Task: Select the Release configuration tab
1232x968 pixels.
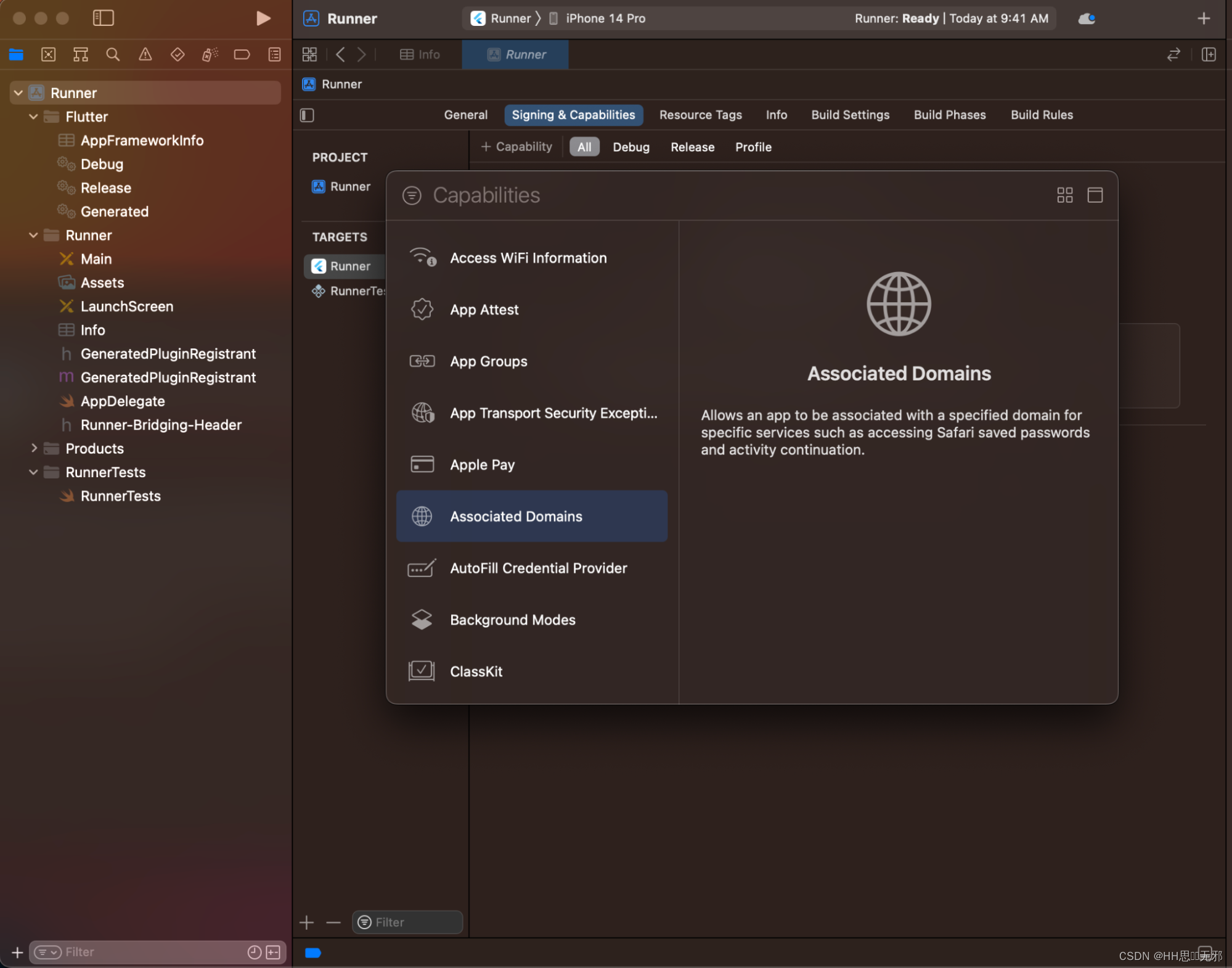Action: click(693, 147)
